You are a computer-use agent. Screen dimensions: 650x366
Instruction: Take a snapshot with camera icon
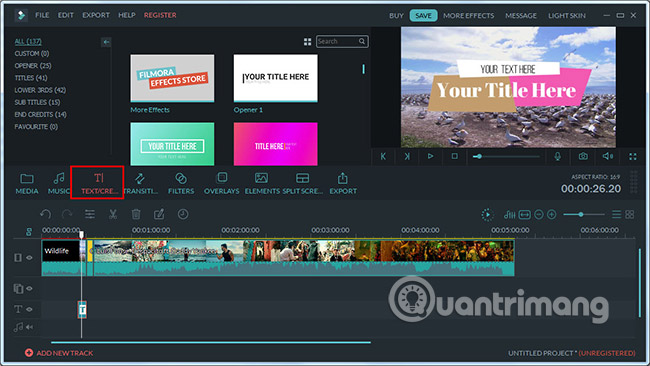583,157
